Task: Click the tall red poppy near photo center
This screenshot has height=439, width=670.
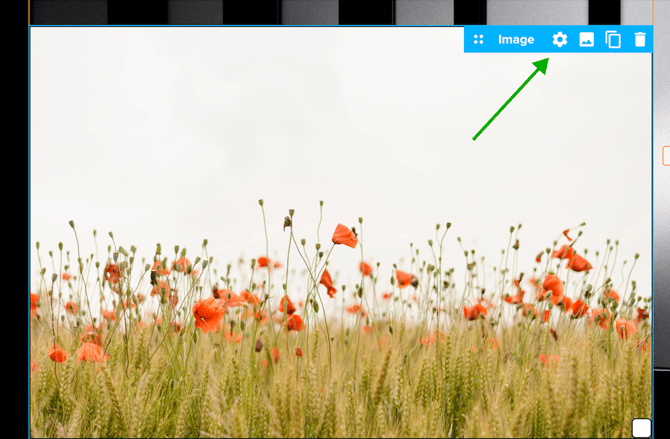Action: [344, 236]
